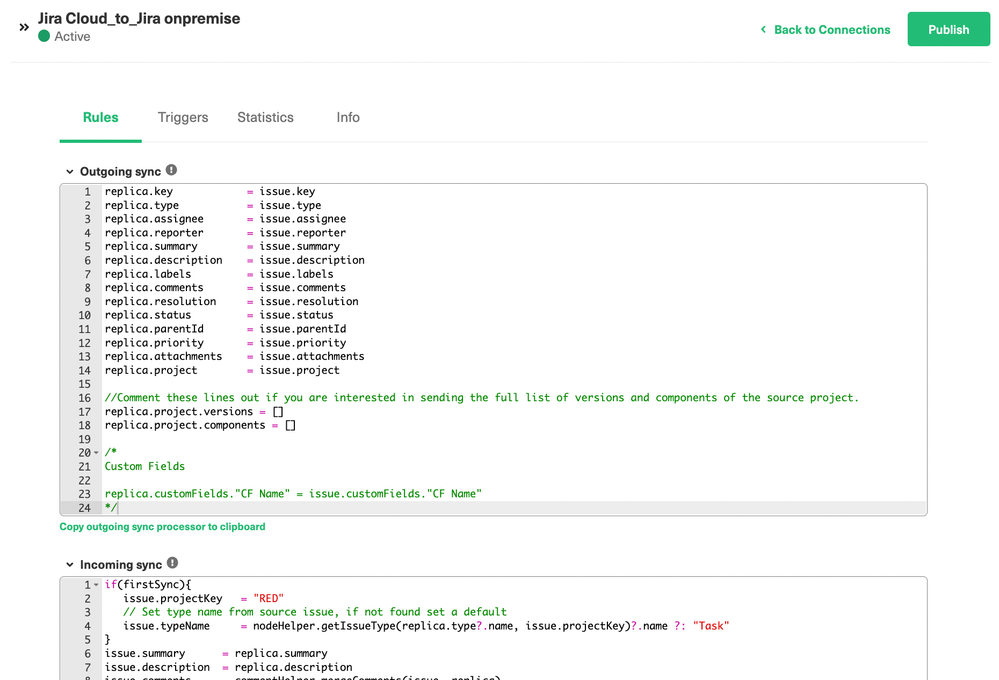Click the replica.reporter outgoing line

[225, 233]
